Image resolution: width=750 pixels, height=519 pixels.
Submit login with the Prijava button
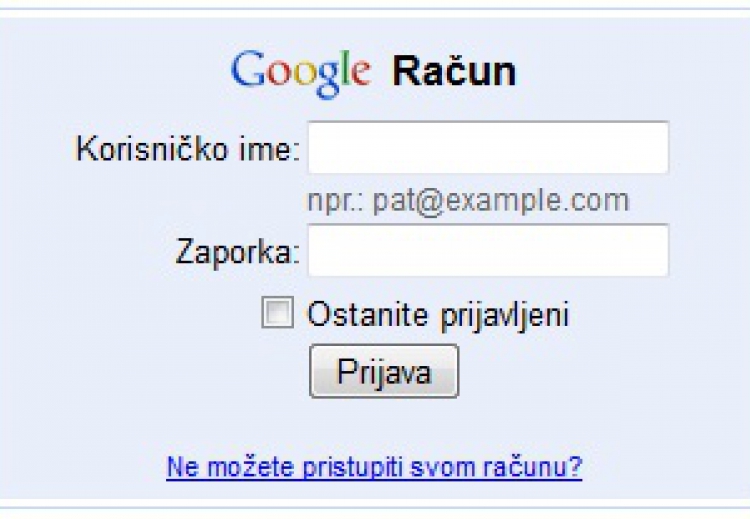coord(384,371)
